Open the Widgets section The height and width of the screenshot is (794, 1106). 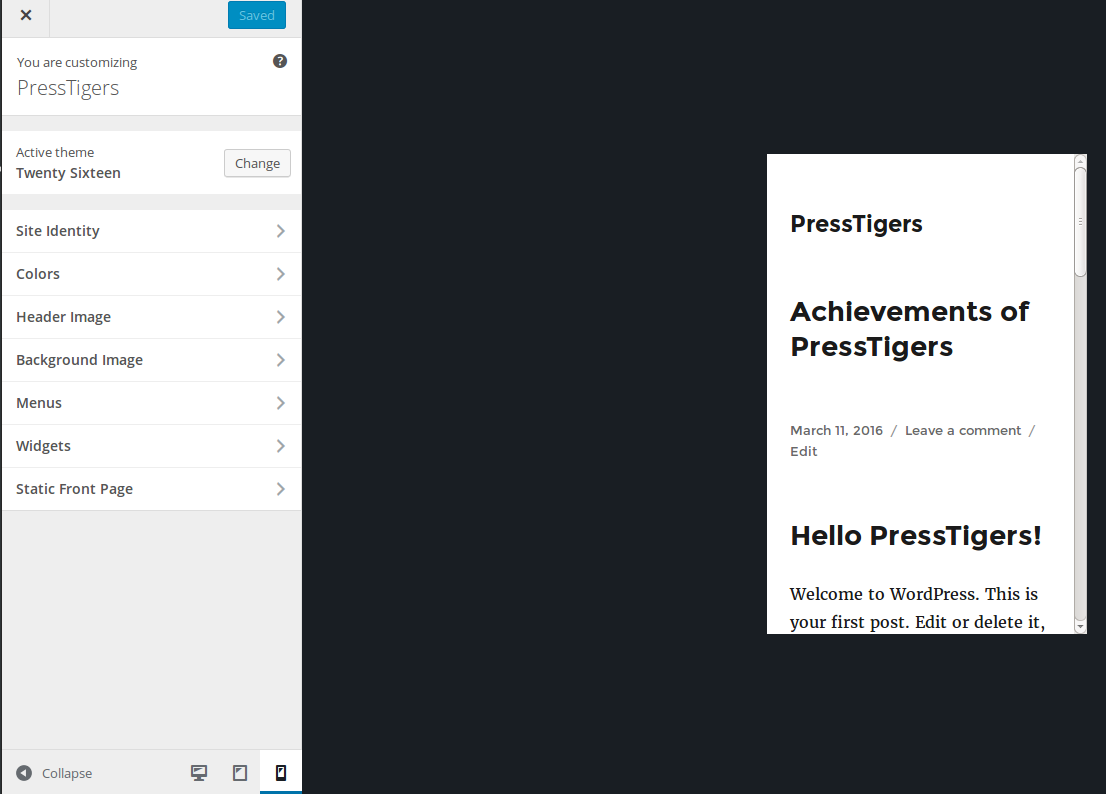click(x=152, y=446)
